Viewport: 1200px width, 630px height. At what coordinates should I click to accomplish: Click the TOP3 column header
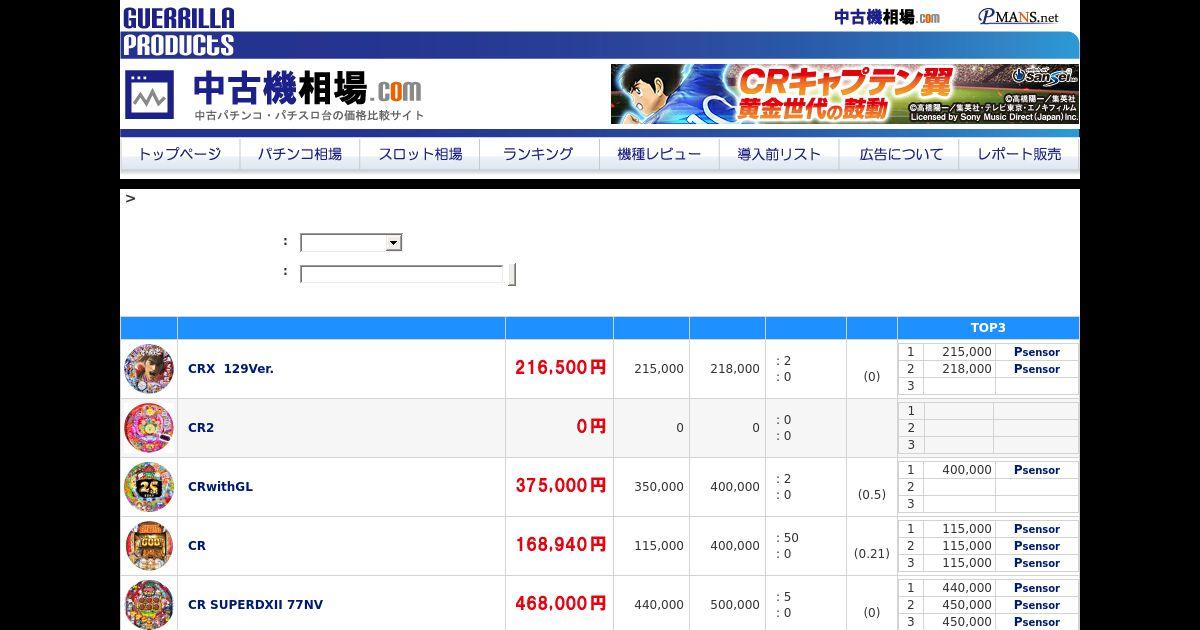(x=988, y=328)
